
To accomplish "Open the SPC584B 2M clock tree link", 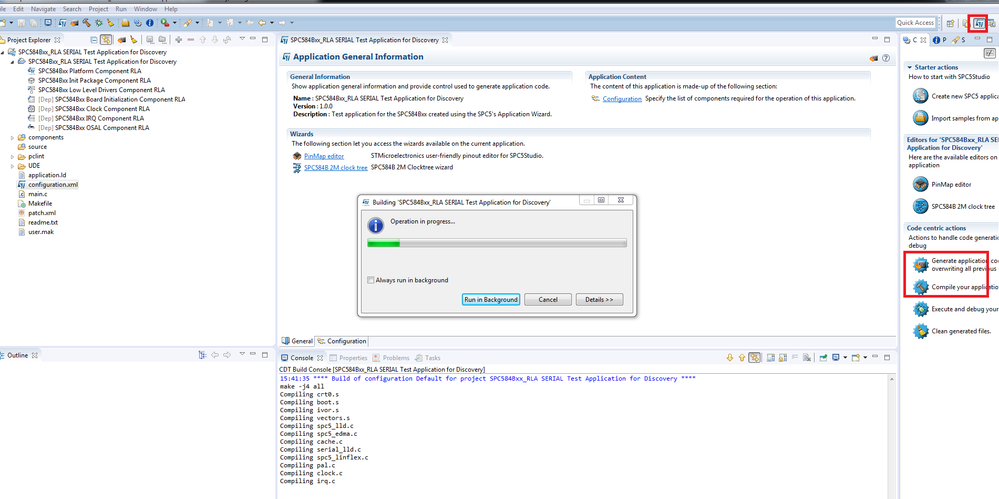I will [336, 168].
